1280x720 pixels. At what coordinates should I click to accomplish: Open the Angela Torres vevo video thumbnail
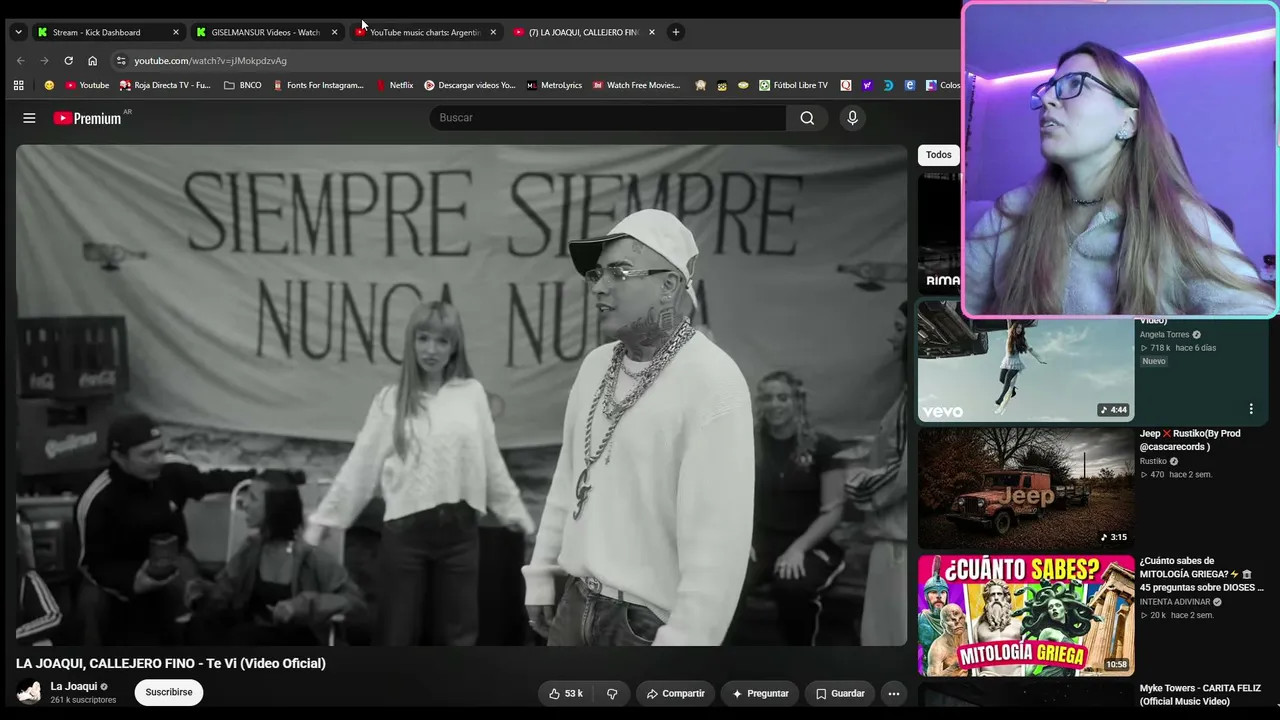click(1026, 361)
